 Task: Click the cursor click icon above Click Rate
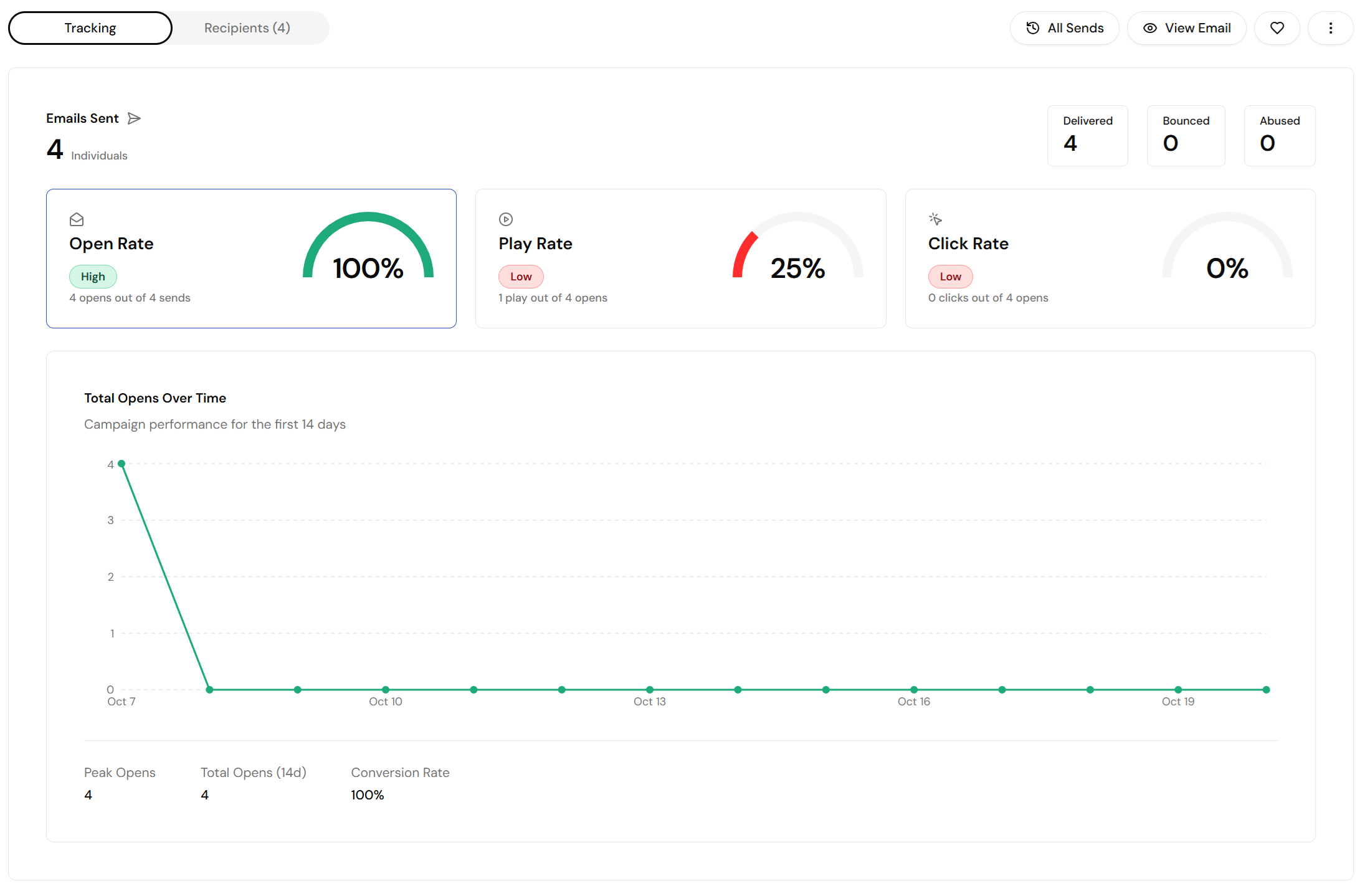[x=935, y=219]
